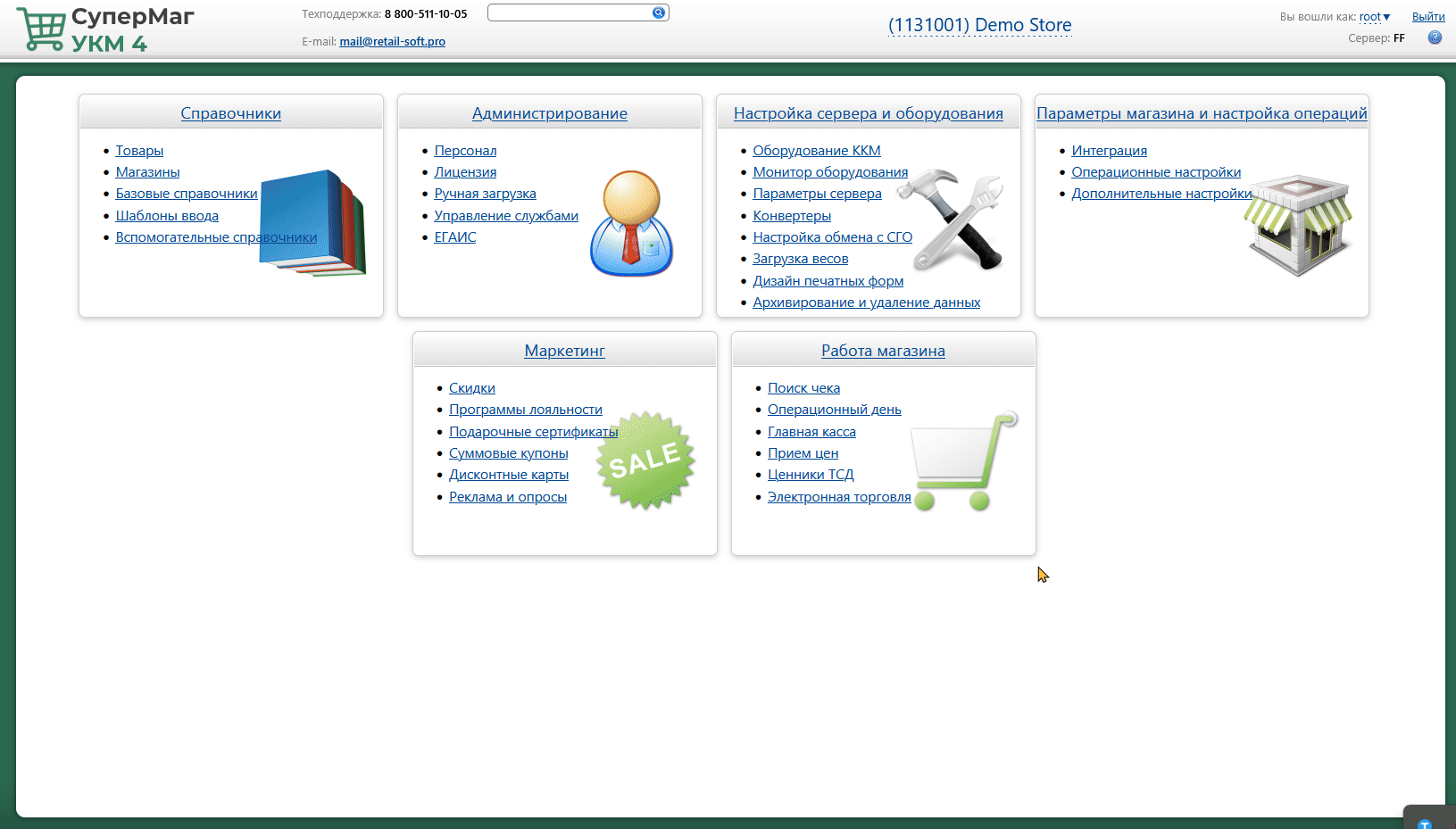Click the shopping cart icon in Работа магазина
1456x829 pixels.
click(x=964, y=461)
